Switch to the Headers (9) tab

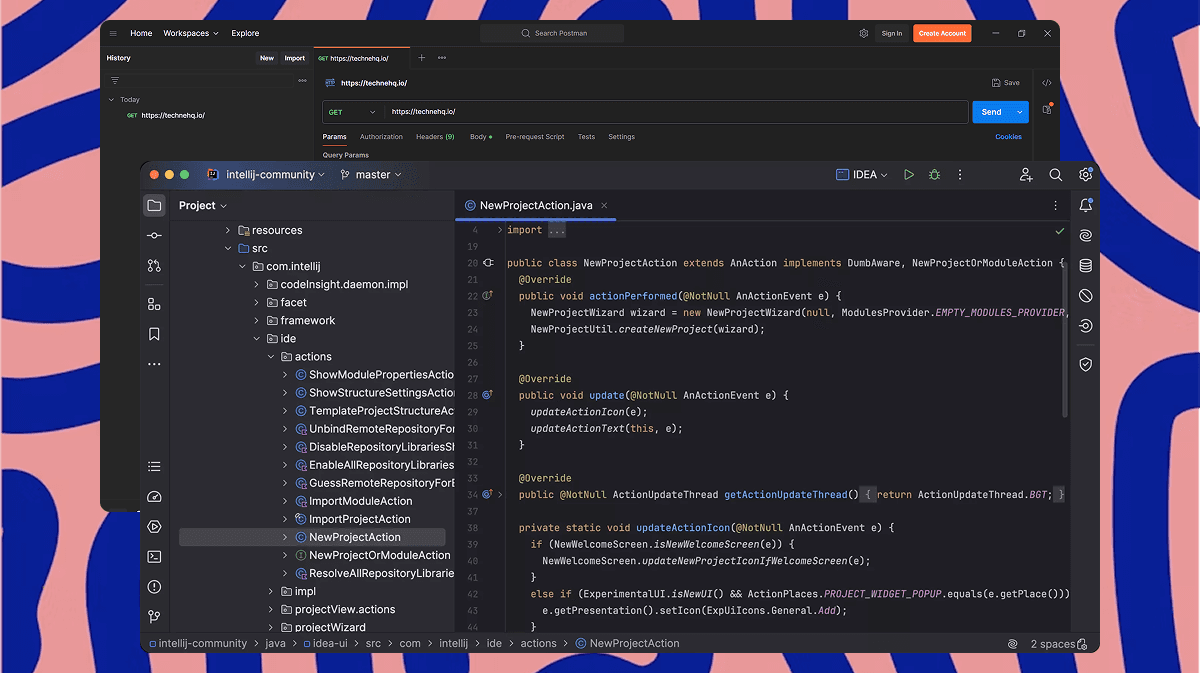coord(435,137)
